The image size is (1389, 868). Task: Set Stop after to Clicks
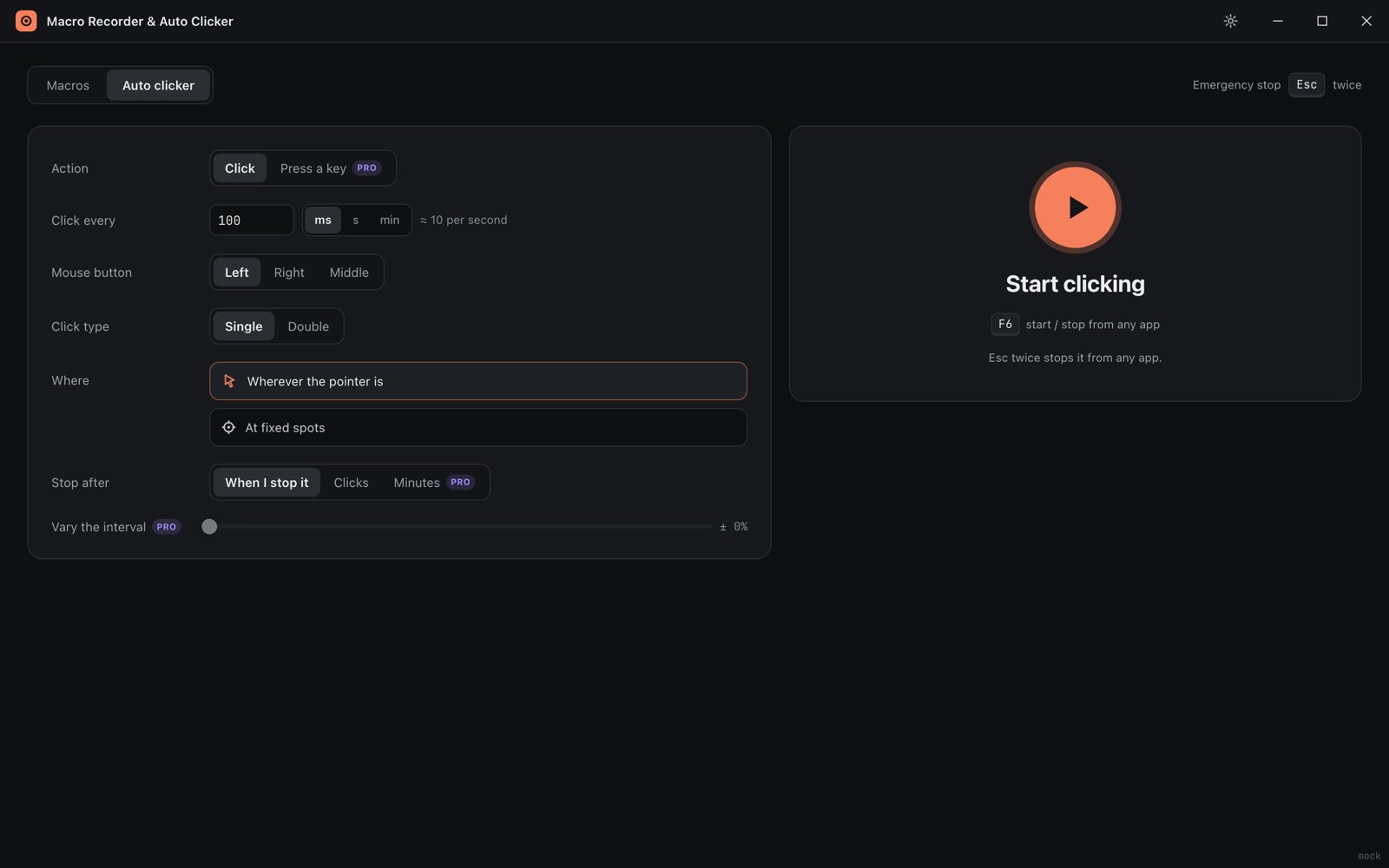(x=351, y=483)
